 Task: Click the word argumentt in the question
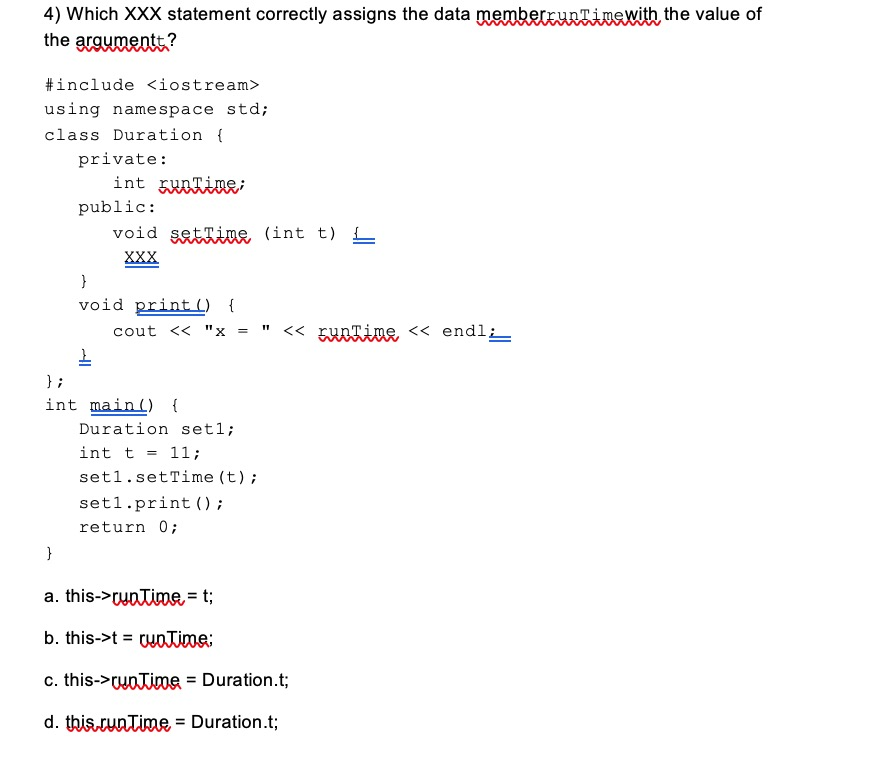click(121, 40)
